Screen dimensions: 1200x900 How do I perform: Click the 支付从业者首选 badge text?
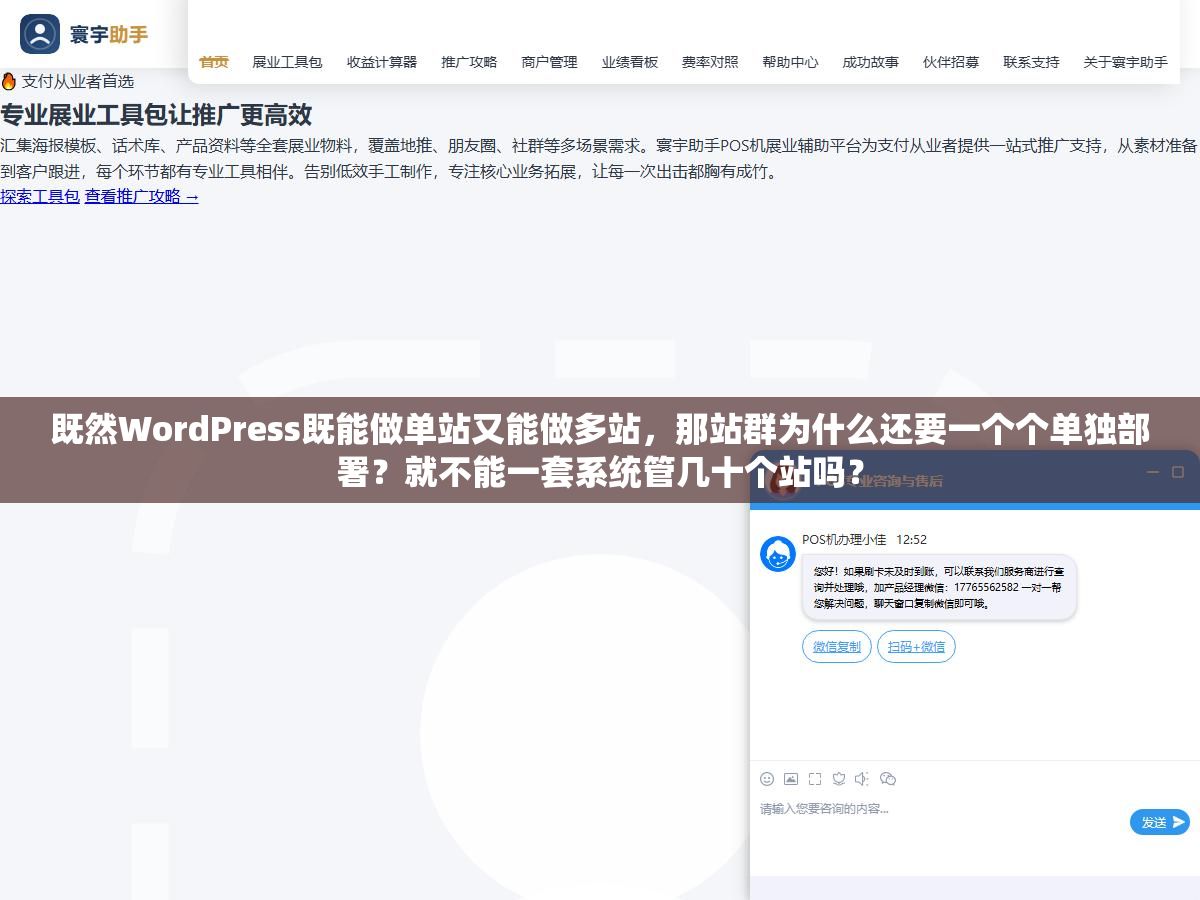click(77, 81)
